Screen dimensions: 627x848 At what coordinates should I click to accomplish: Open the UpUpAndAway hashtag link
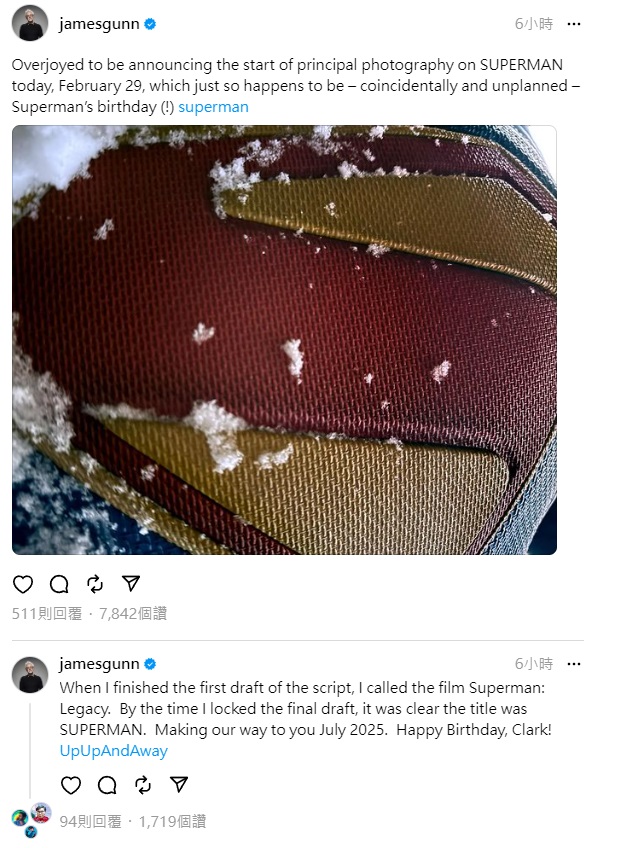pos(114,751)
